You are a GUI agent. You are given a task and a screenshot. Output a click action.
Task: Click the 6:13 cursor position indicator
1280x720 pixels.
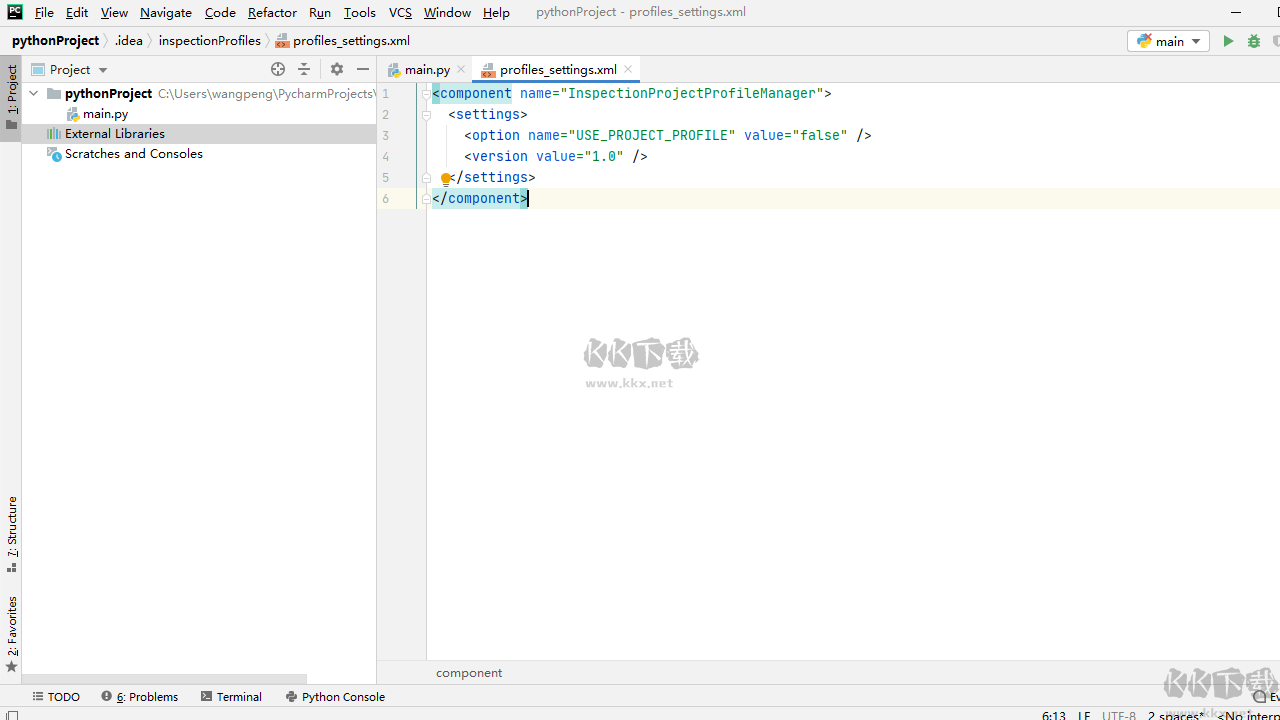pyautogui.click(x=1054, y=715)
